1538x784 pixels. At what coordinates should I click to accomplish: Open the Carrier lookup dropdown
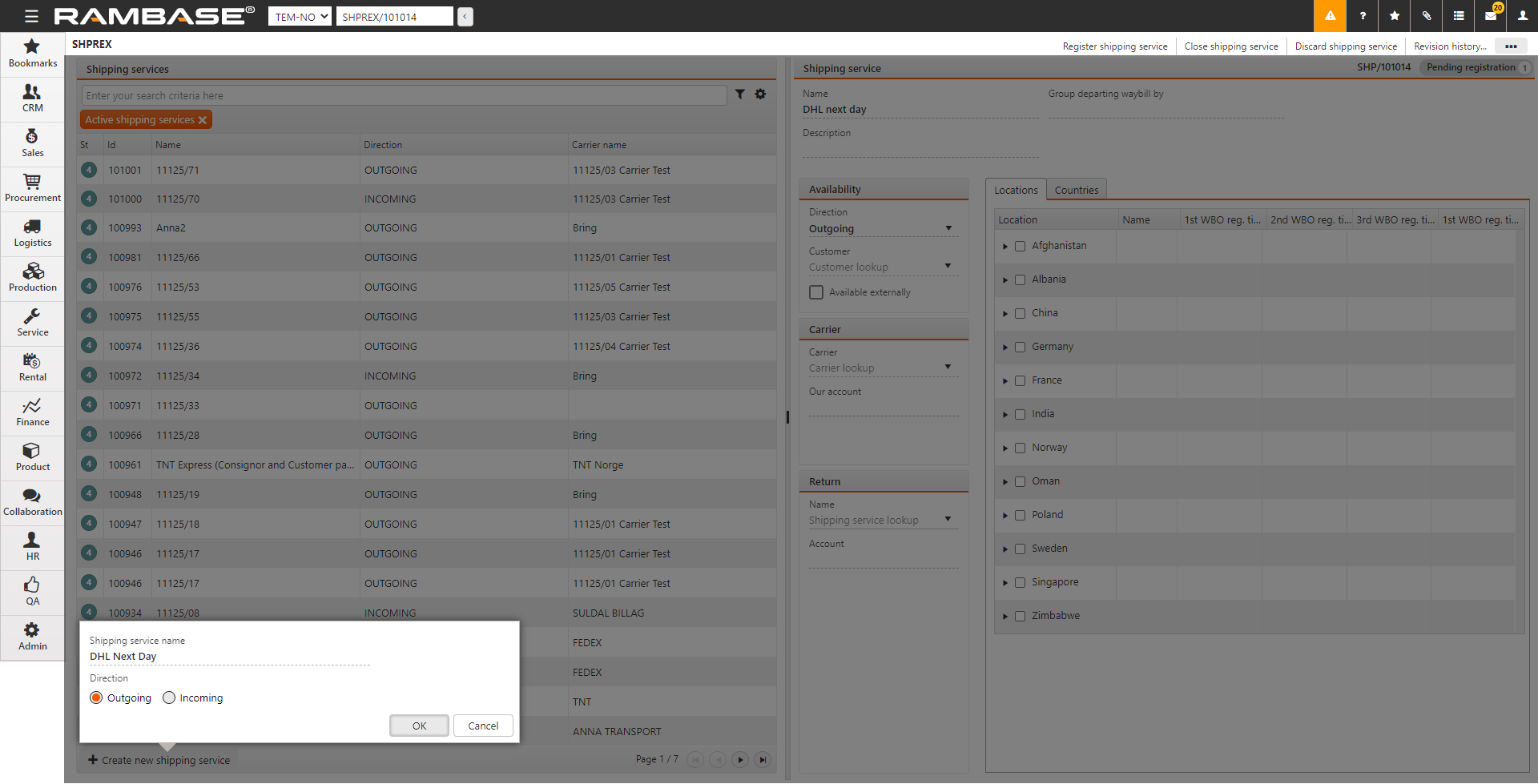[948, 368]
